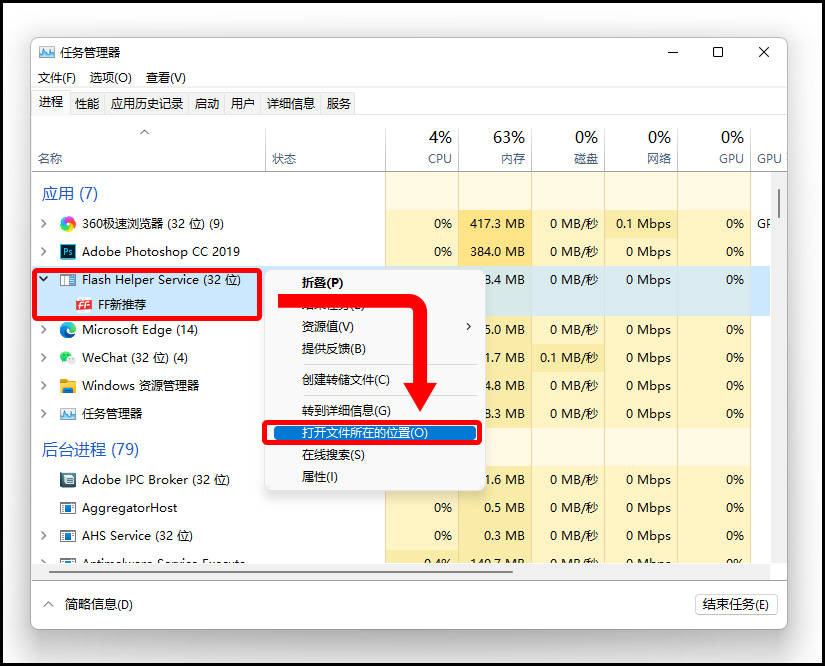Click the AHS Service process icon
Image resolution: width=825 pixels, height=666 pixels.
pos(68,536)
